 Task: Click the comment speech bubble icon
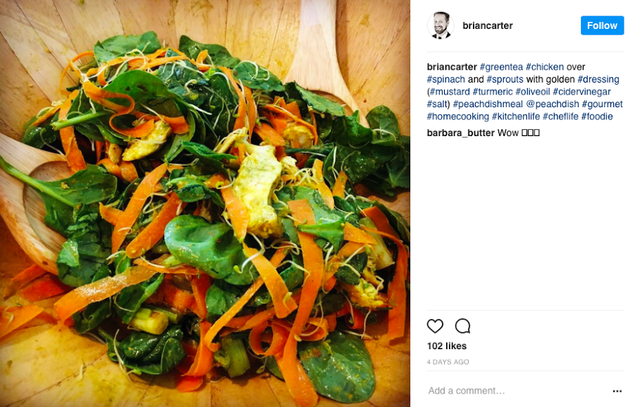[x=462, y=326]
